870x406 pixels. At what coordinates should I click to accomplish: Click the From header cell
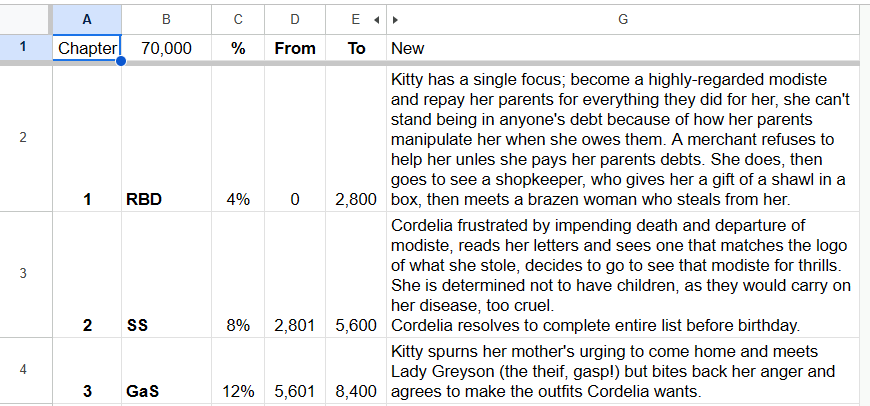tap(295, 48)
